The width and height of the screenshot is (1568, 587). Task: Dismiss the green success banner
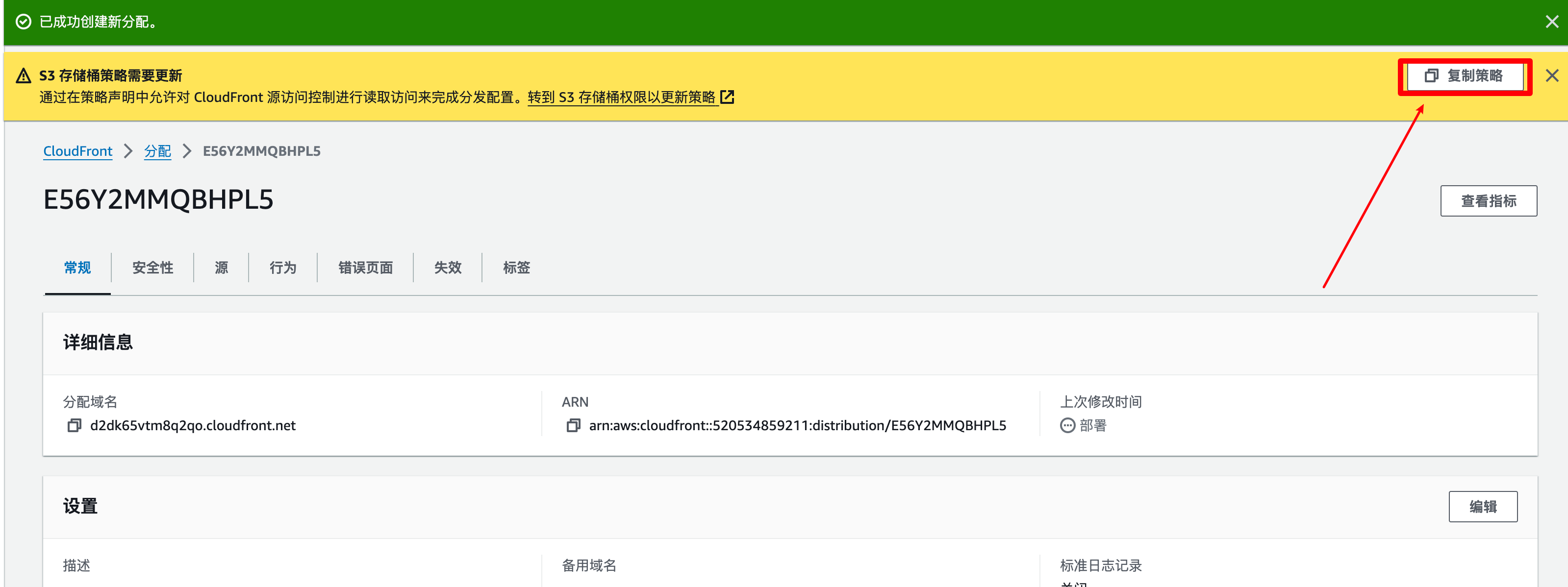[1551, 22]
